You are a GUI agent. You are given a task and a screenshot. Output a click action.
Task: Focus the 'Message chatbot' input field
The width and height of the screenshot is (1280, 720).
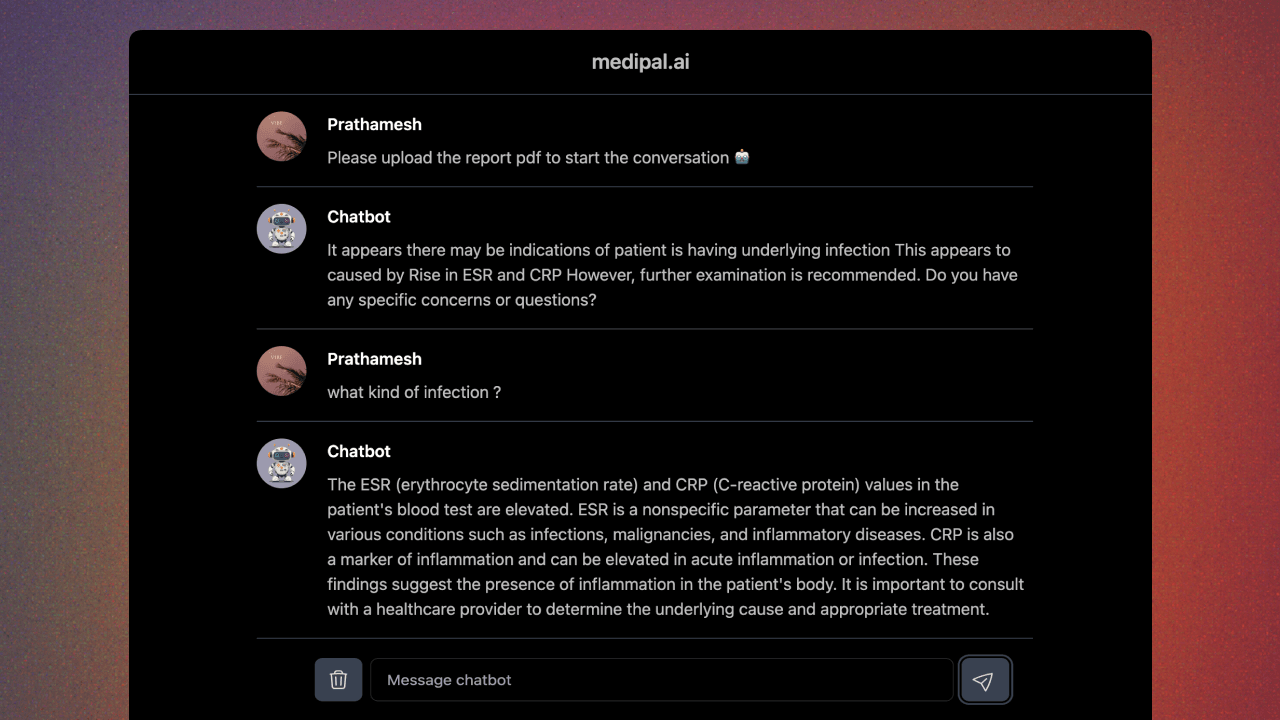(661, 680)
